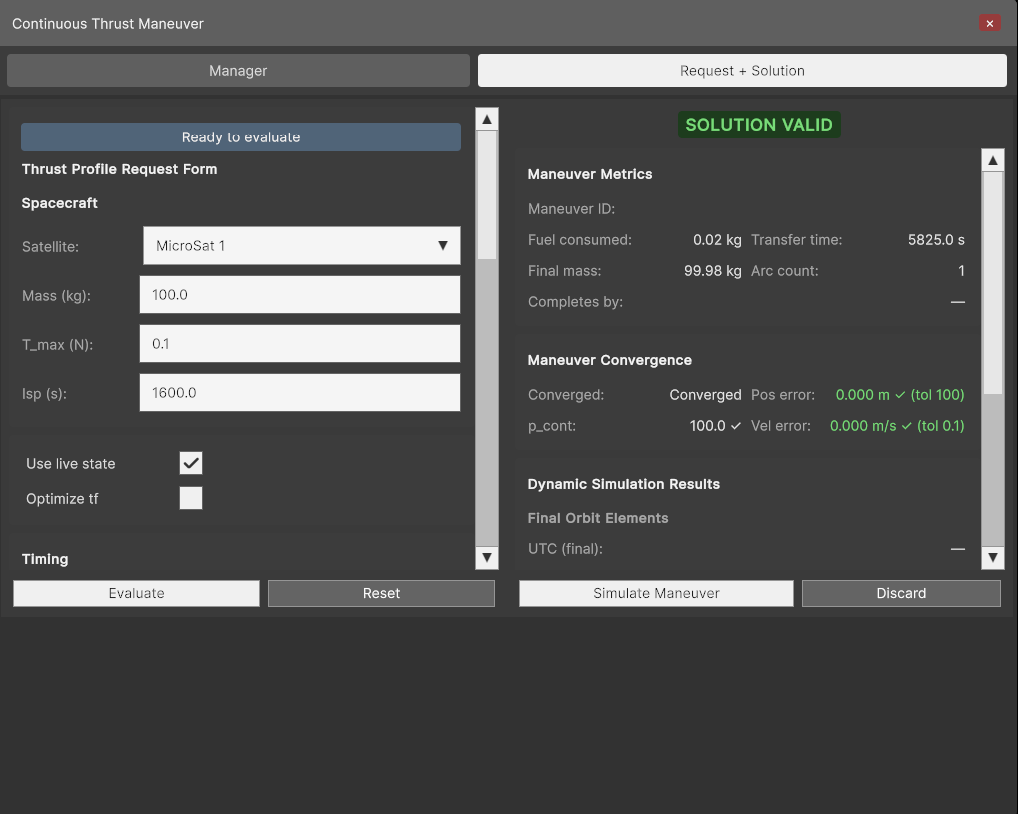Screen dimensions: 1018x814
Task: Click the Evaluate button
Action: pyautogui.click(x=136, y=593)
